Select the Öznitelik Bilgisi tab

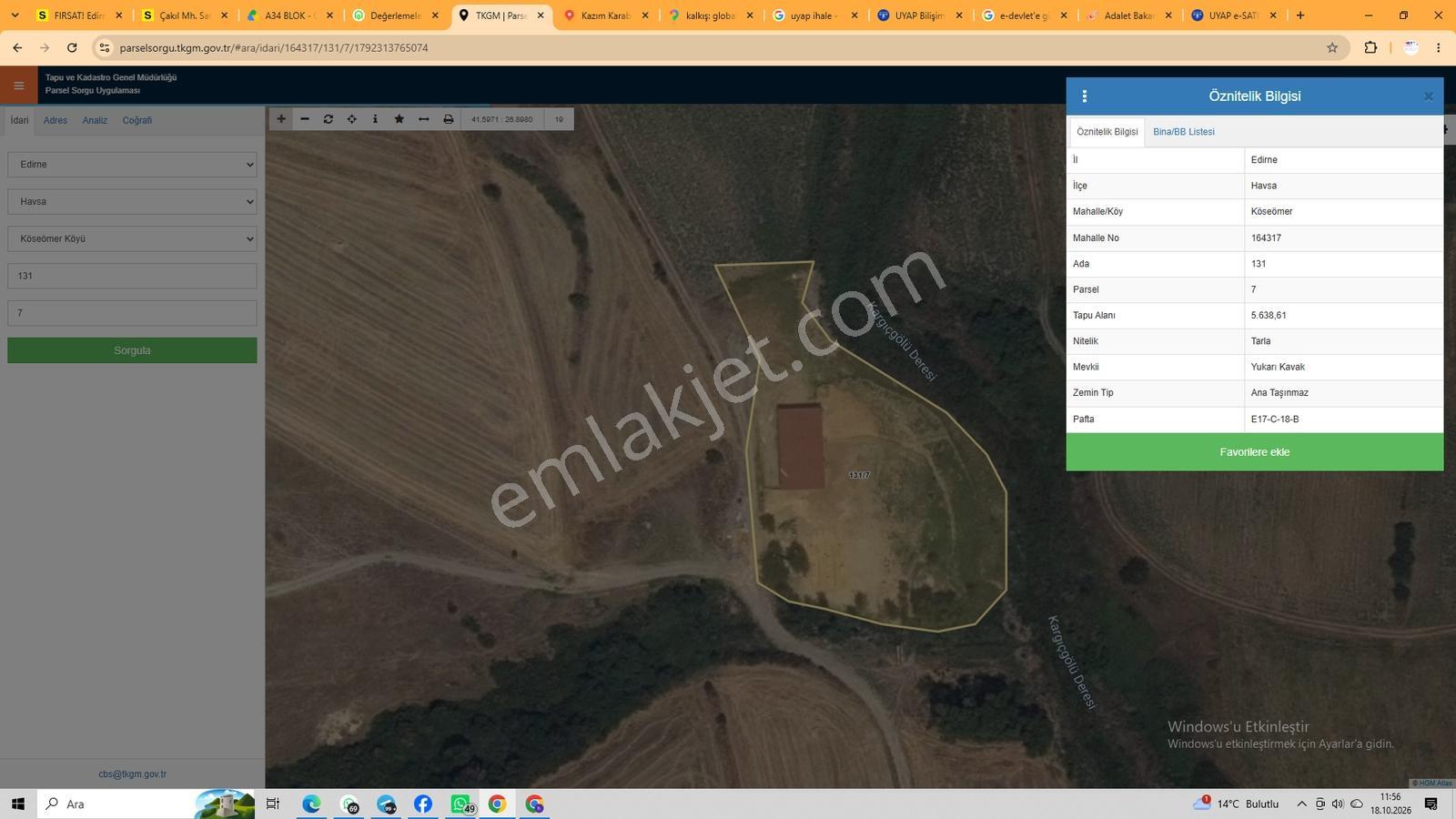1107,132
